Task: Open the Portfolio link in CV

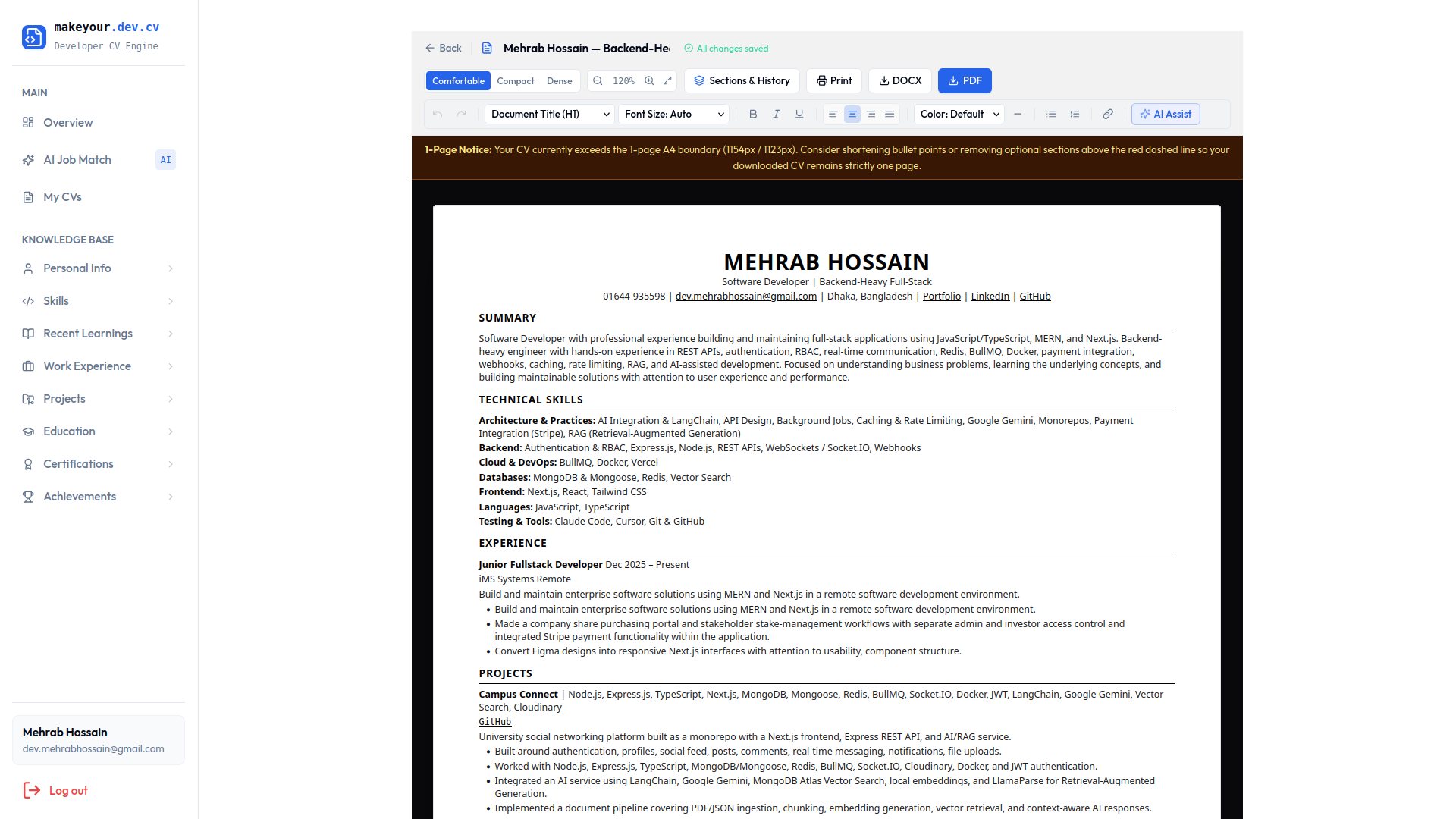Action: (942, 297)
